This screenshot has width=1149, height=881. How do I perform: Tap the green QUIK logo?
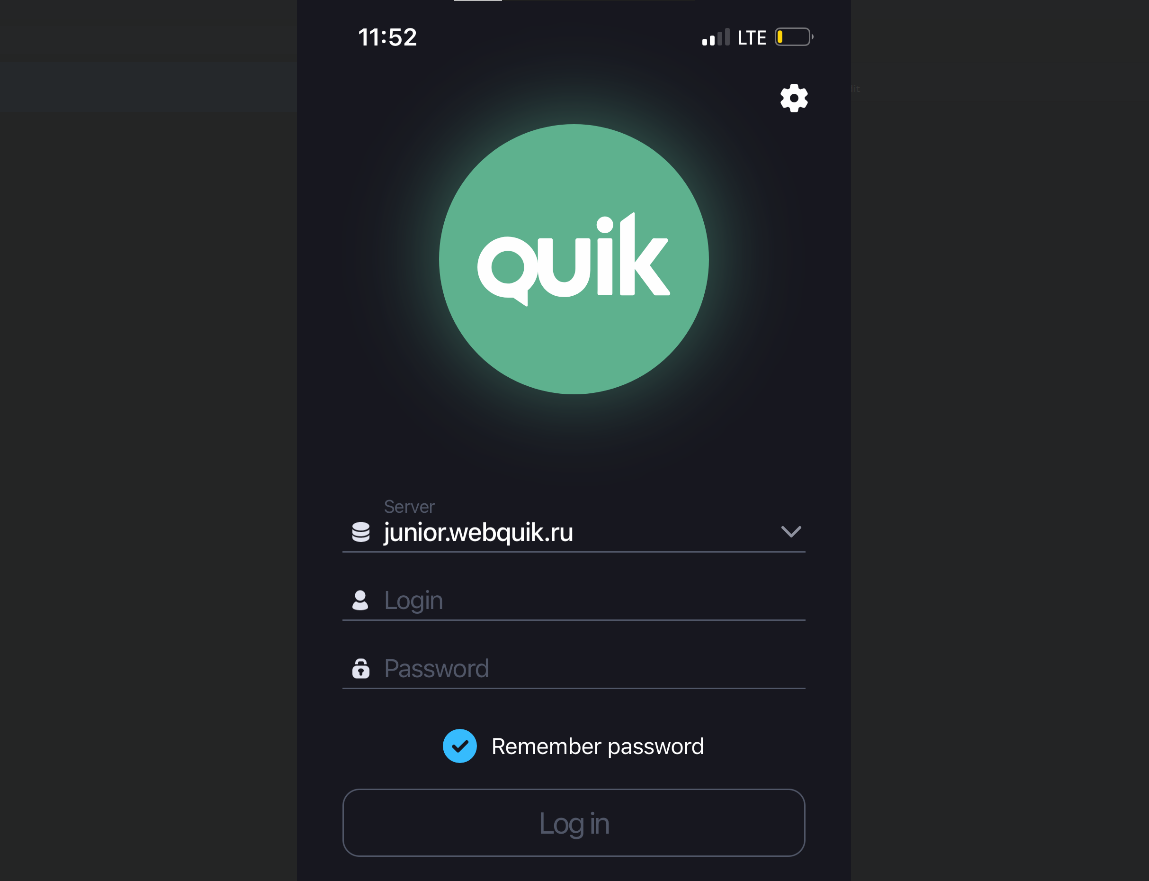coord(574,259)
